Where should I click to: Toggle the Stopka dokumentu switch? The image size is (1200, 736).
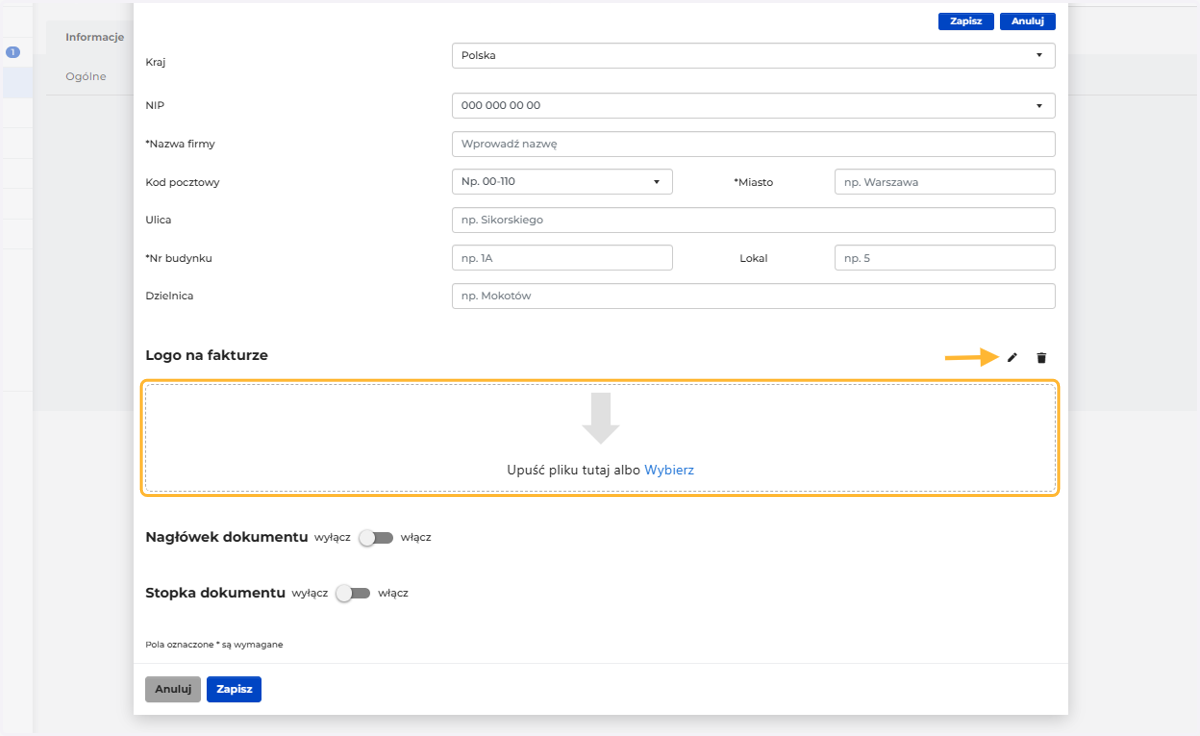click(x=353, y=593)
